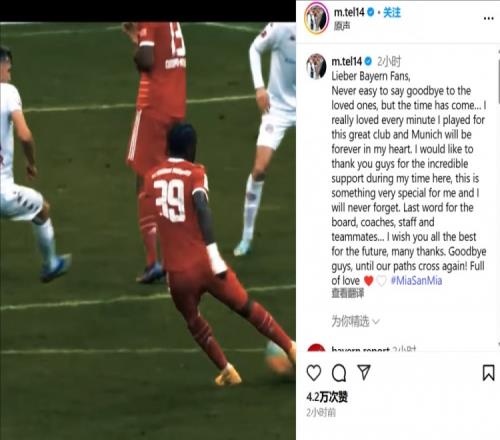The width and height of the screenshot is (500, 440).
Task: Click 查看翻译 to translate caption
Action: point(348,293)
